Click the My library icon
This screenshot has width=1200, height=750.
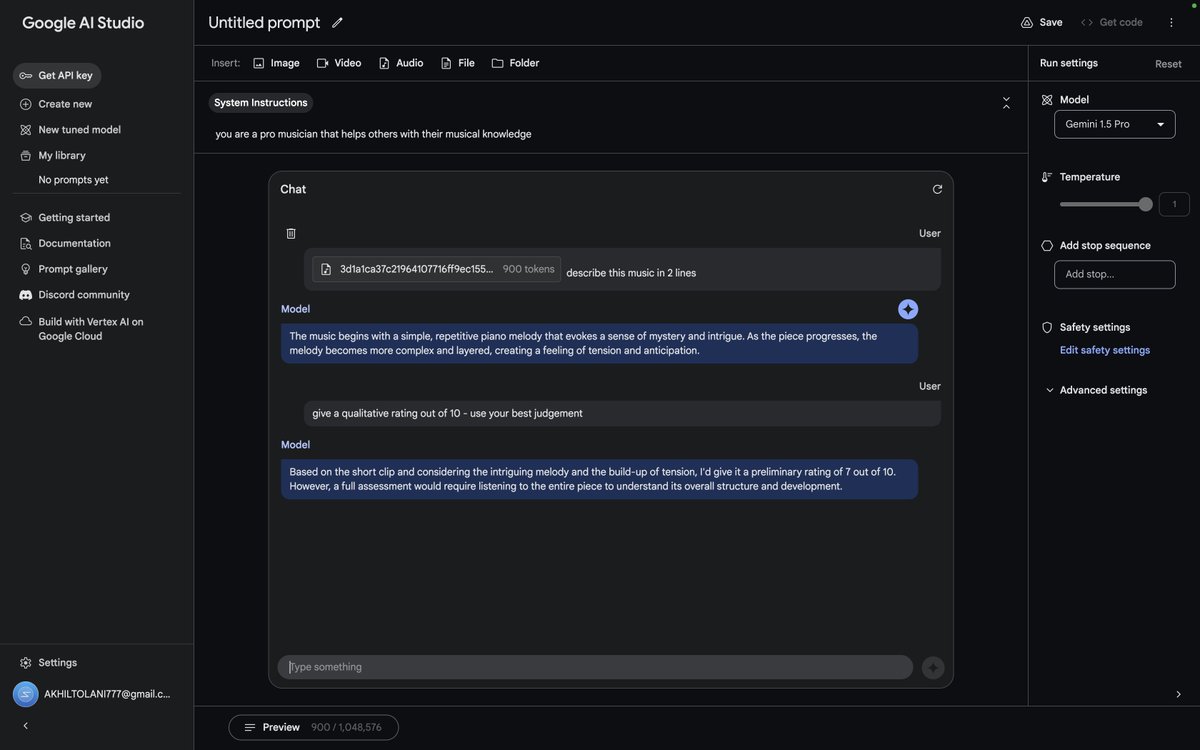(26, 156)
